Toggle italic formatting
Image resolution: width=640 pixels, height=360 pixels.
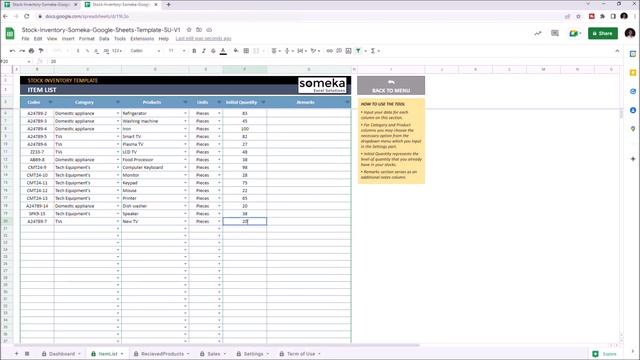click(x=204, y=51)
